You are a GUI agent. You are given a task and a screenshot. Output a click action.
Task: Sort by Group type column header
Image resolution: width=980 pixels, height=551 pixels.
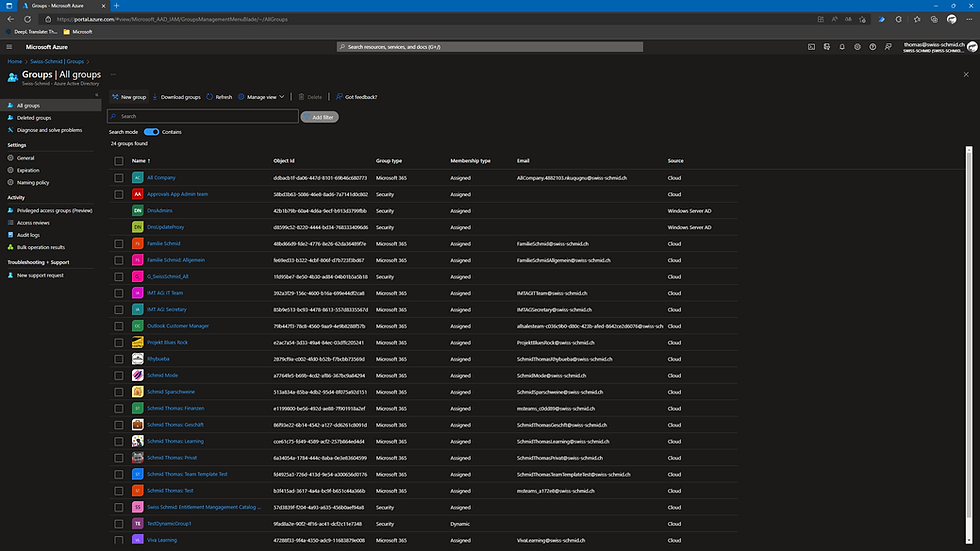(x=389, y=161)
